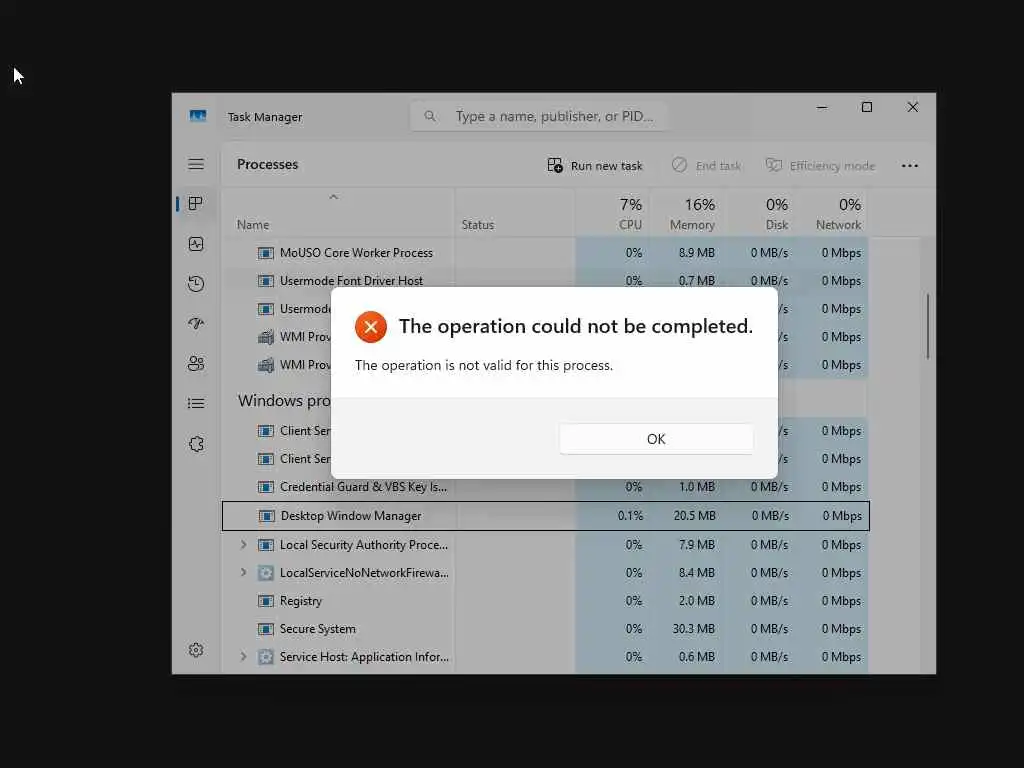Open the Details list sidebar icon

[x=196, y=404]
